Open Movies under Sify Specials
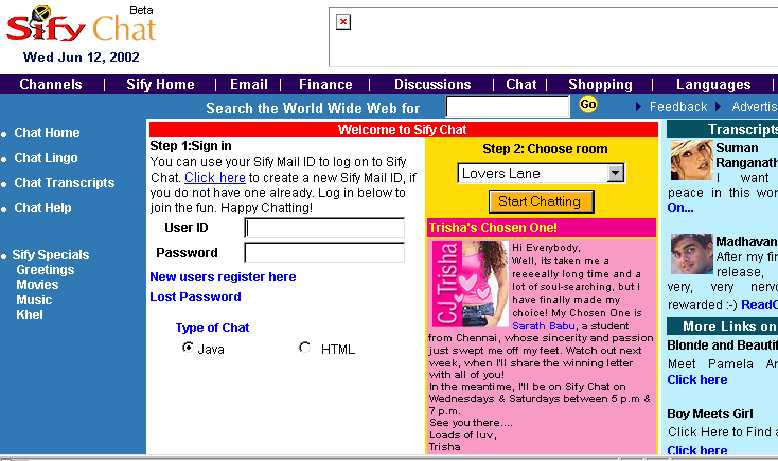The width and height of the screenshot is (778, 461). (x=37, y=285)
